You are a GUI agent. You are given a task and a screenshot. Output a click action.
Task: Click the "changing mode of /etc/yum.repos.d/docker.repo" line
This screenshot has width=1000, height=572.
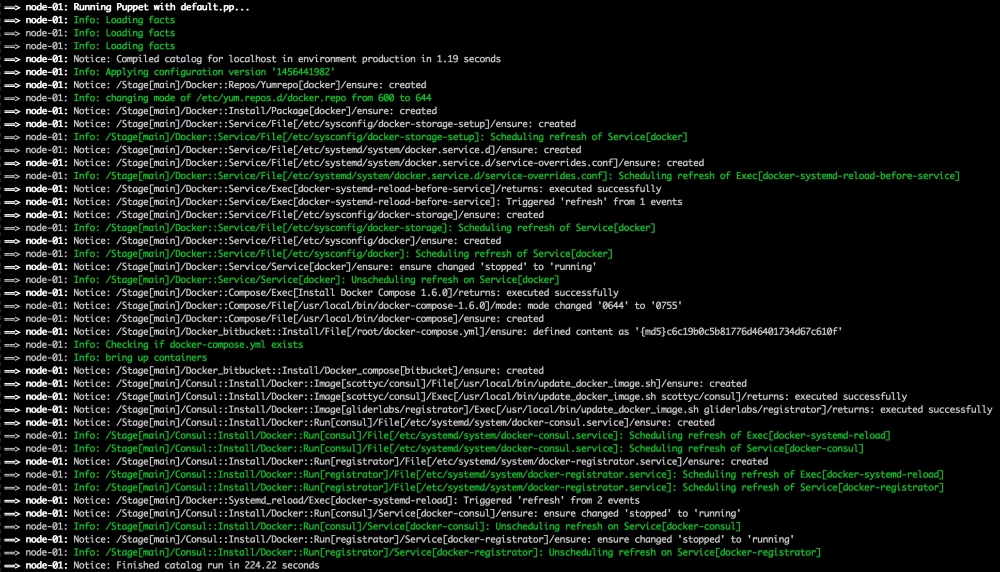252,98
